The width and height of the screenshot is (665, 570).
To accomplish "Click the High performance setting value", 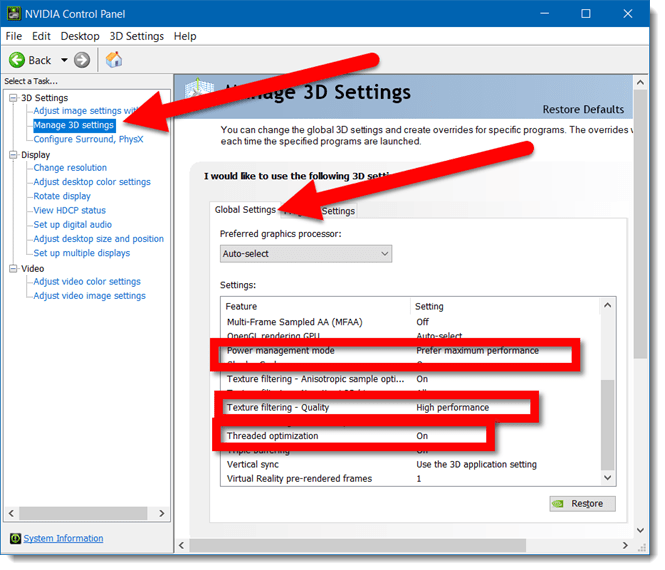I will pos(453,408).
